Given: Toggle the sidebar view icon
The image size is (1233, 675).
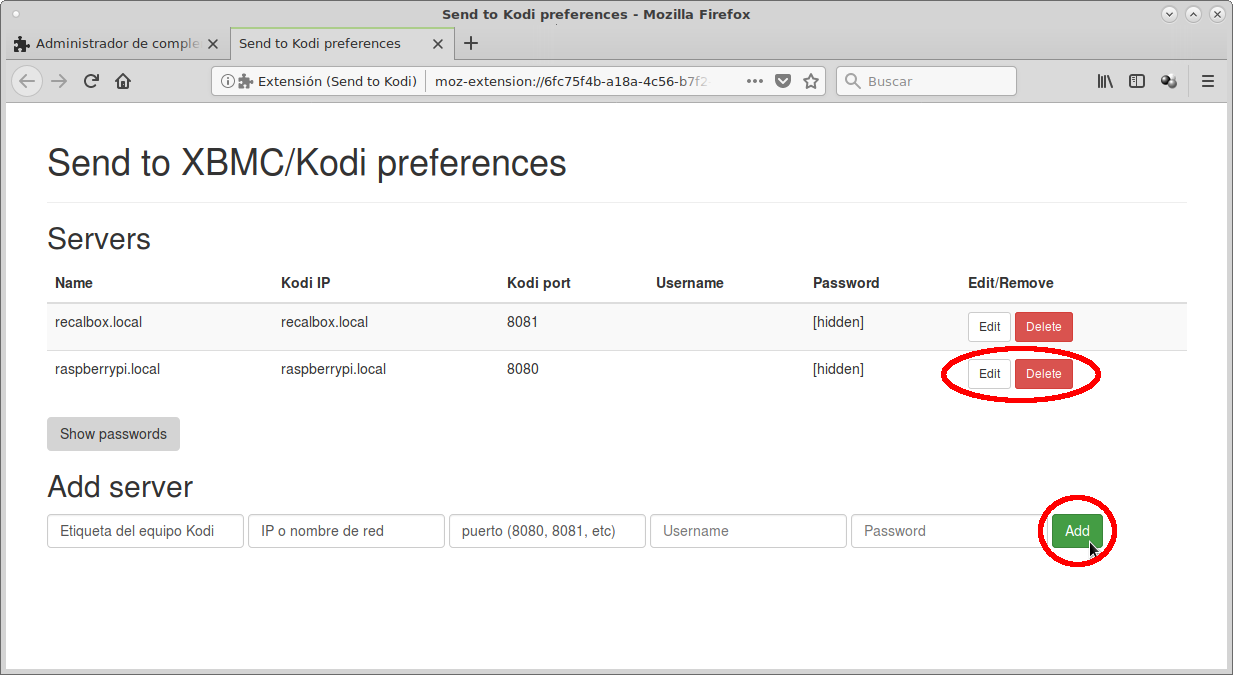Looking at the screenshot, I should 1137,81.
